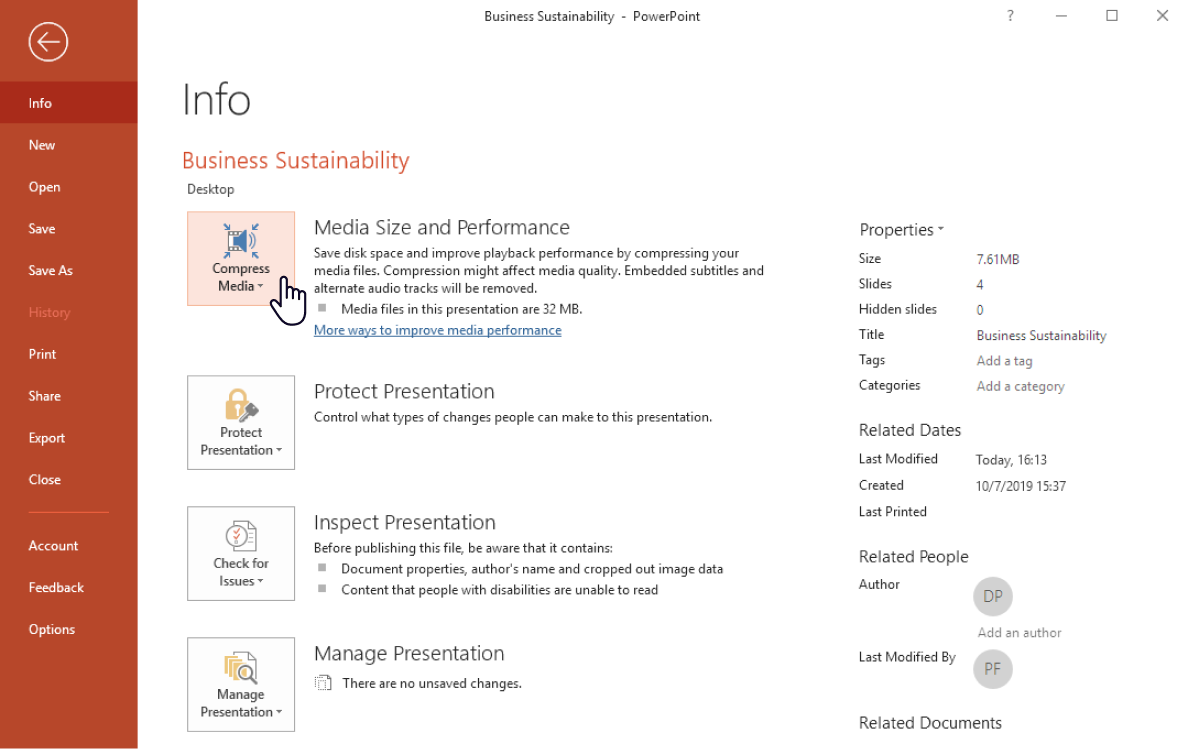Open Options in the sidebar

(69, 629)
